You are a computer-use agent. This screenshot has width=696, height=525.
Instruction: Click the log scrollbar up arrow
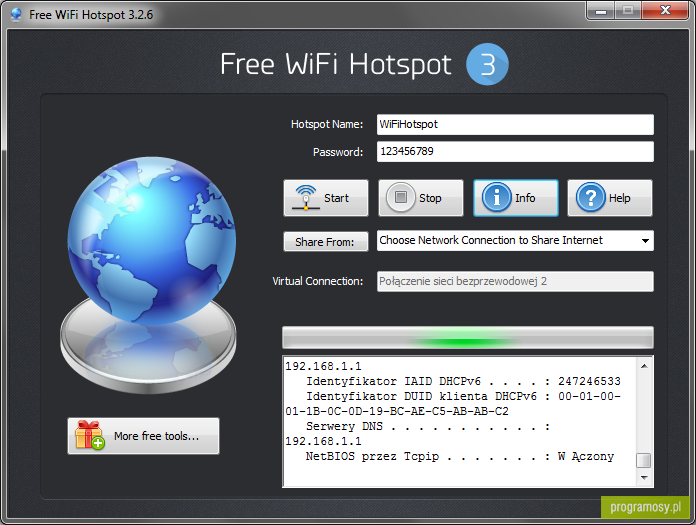pyautogui.click(x=644, y=366)
